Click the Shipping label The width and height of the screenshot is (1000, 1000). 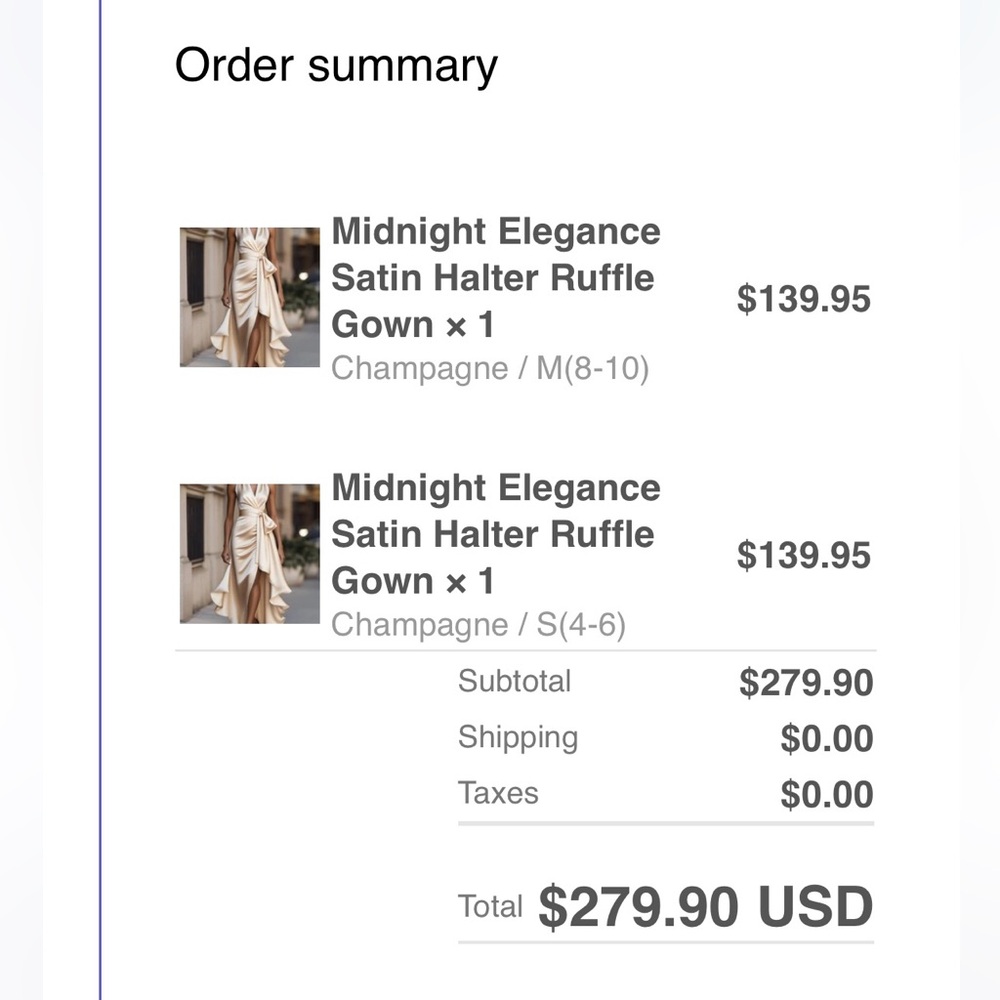pyautogui.click(x=518, y=738)
